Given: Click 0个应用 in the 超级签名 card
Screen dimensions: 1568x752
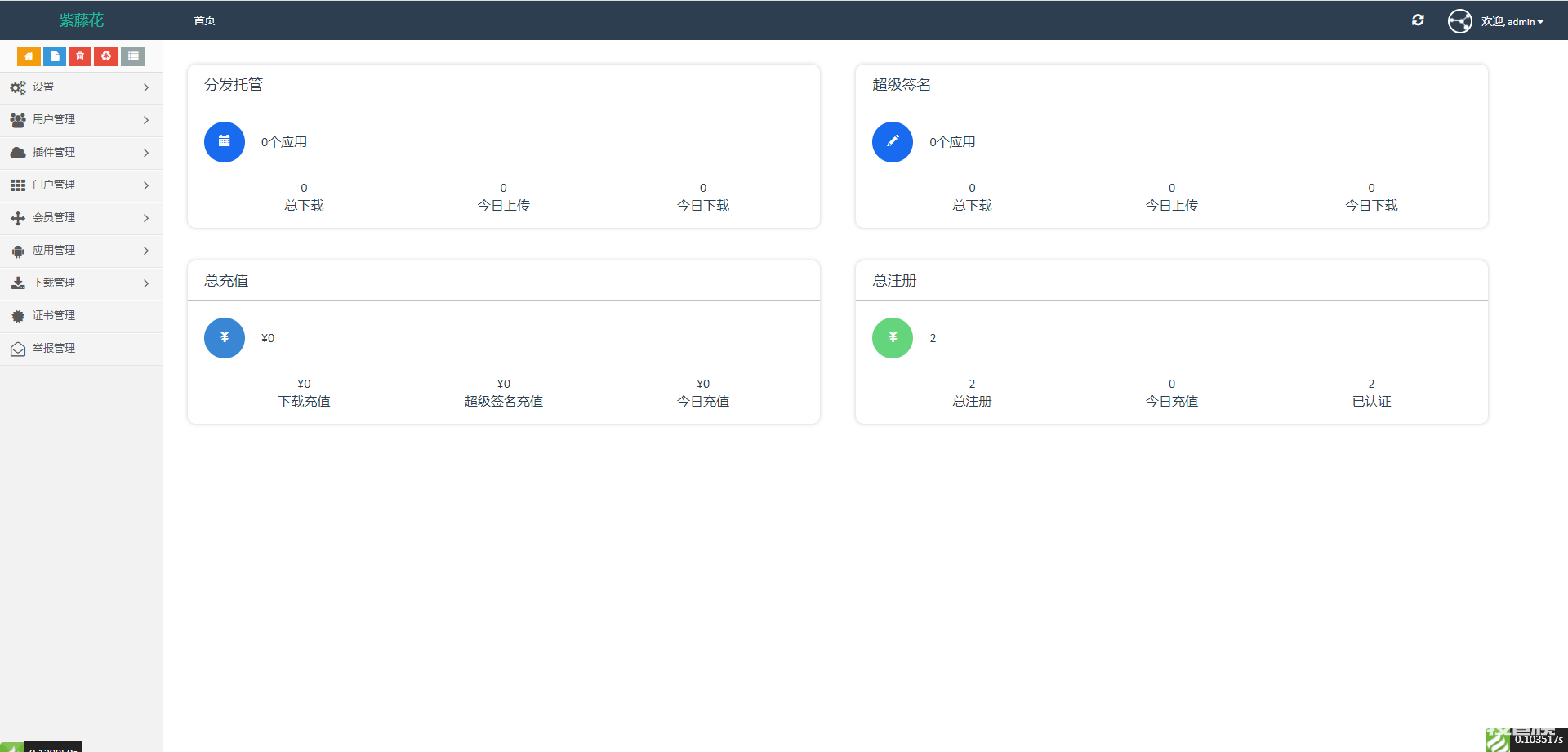Looking at the screenshot, I should (952, 142).
